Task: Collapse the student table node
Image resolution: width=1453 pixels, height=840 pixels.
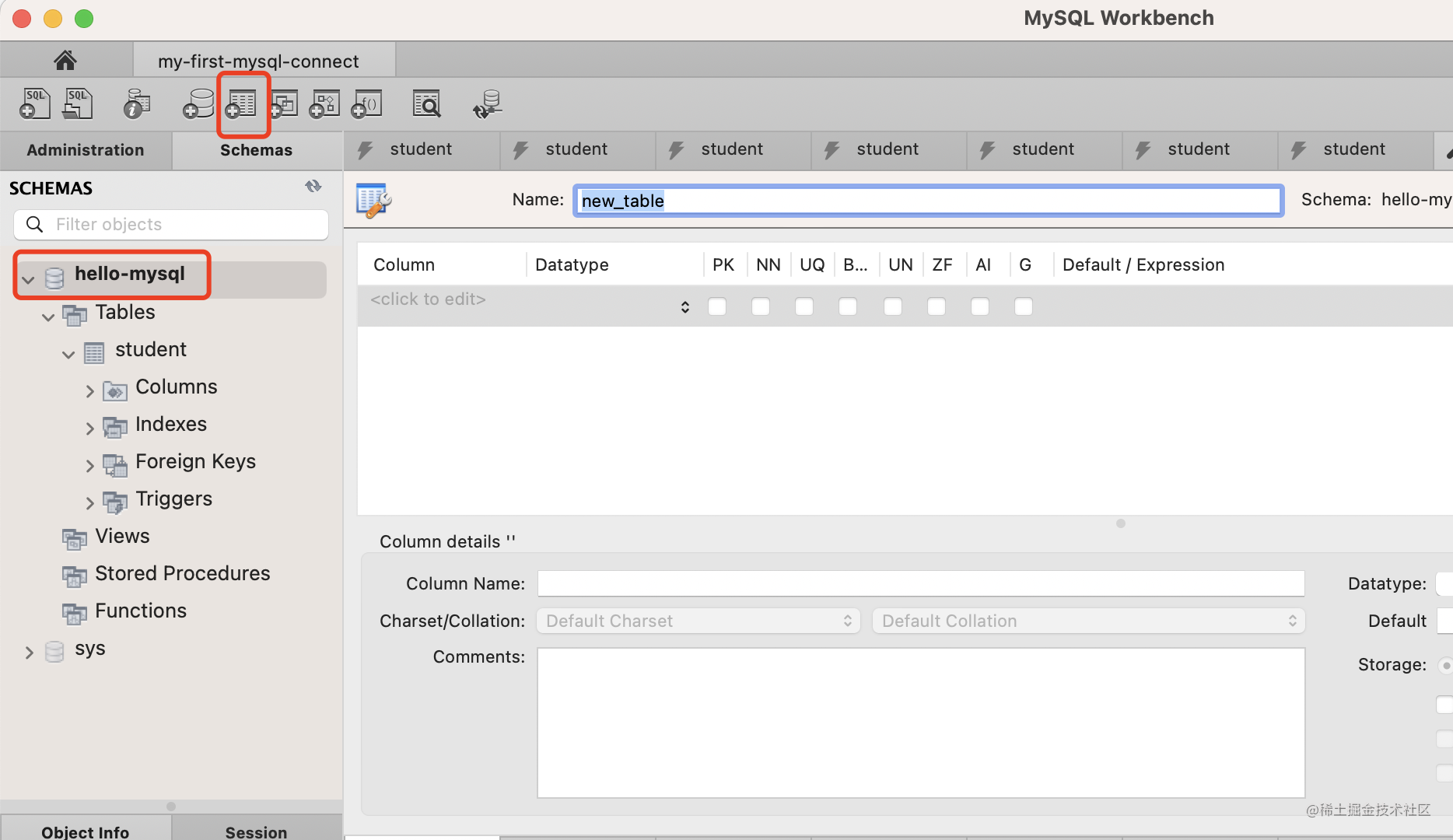Action: [x=68, y=355]
